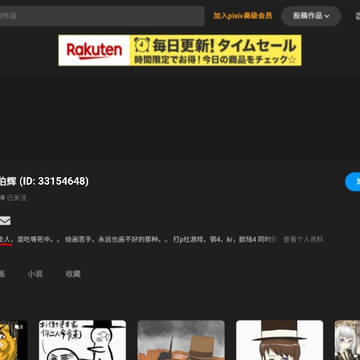The height and width of the screenshot is (360, 360).
Task: Open the grey sky brown hat thumbnail
Action: pos(181,340)
